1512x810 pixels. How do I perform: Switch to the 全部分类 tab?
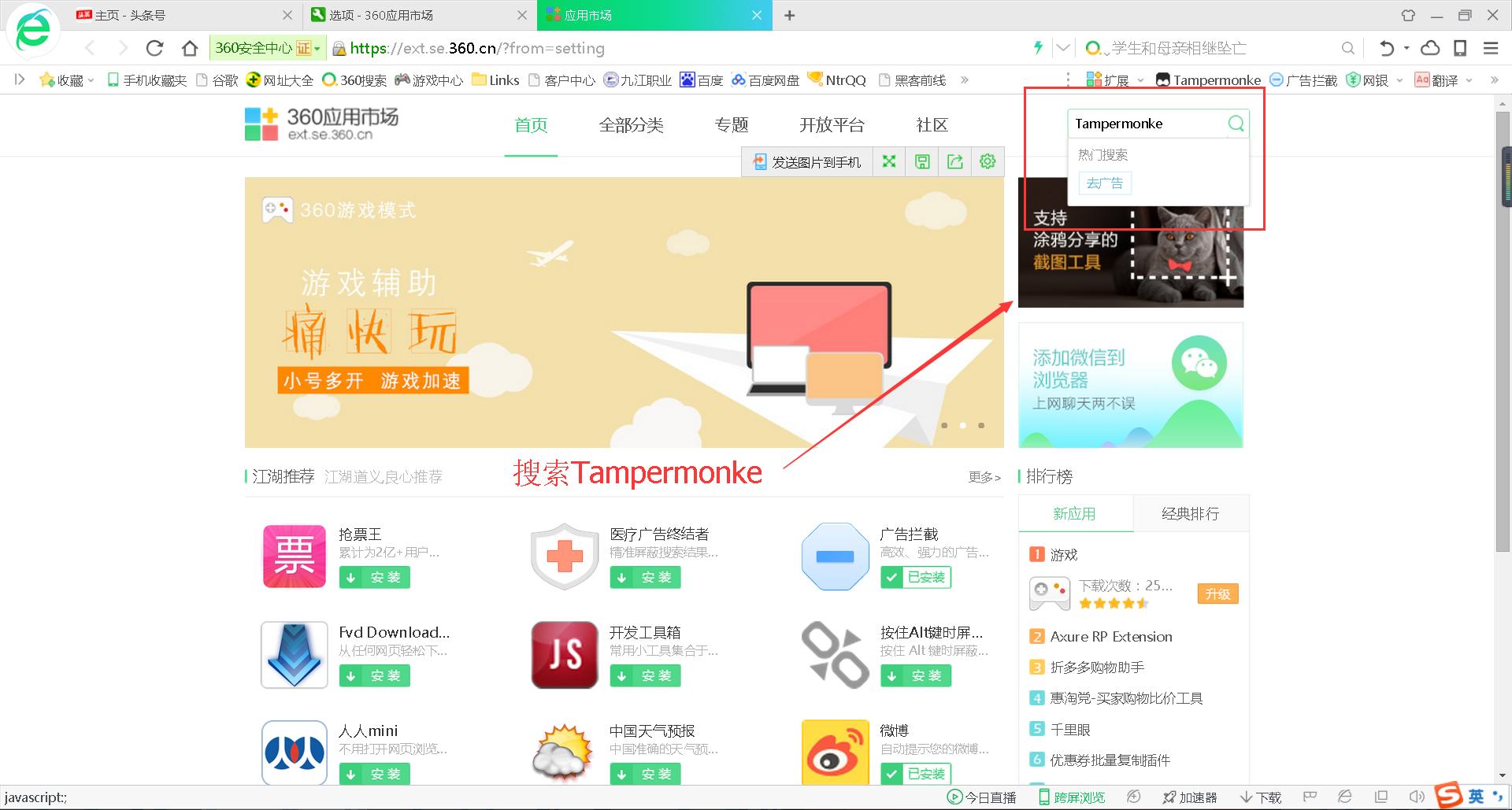(x=632, y=124)
